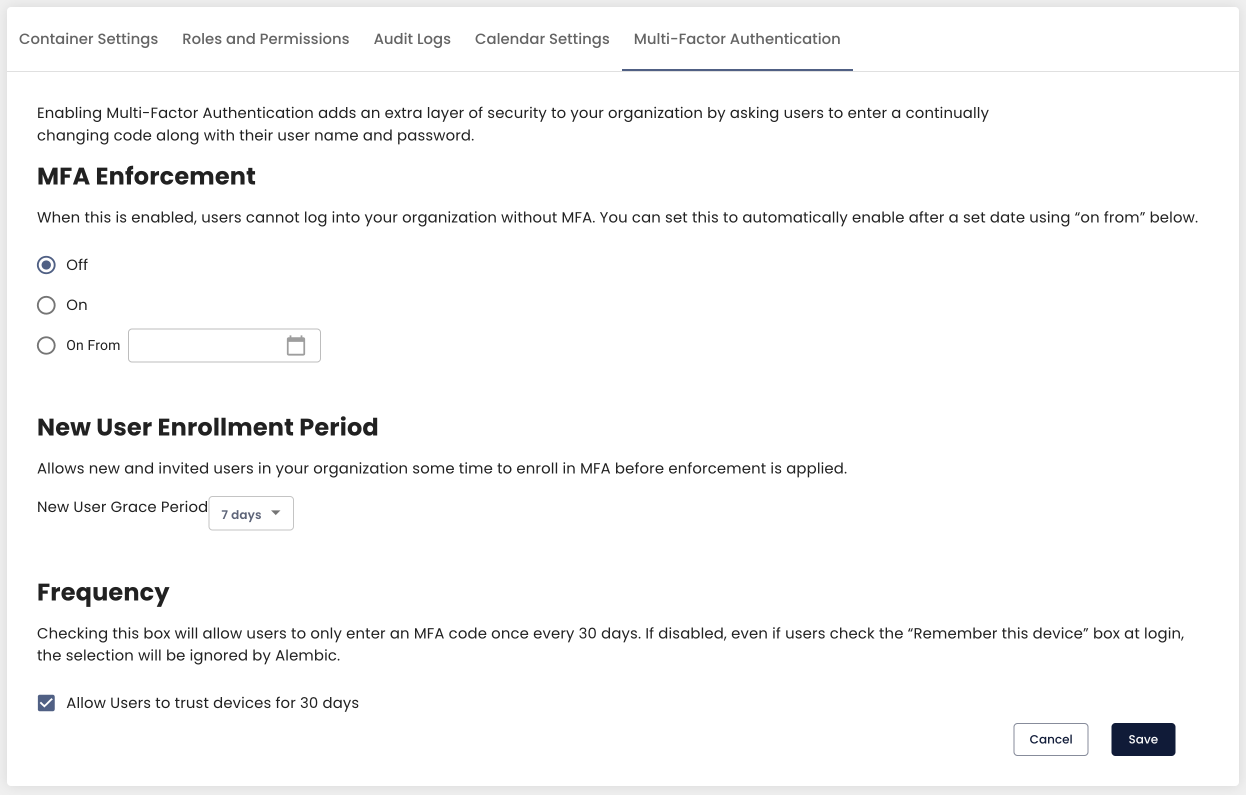Switch to the Calendar Settings tab
1246x795 pixels.
click(x=541, y=39)
